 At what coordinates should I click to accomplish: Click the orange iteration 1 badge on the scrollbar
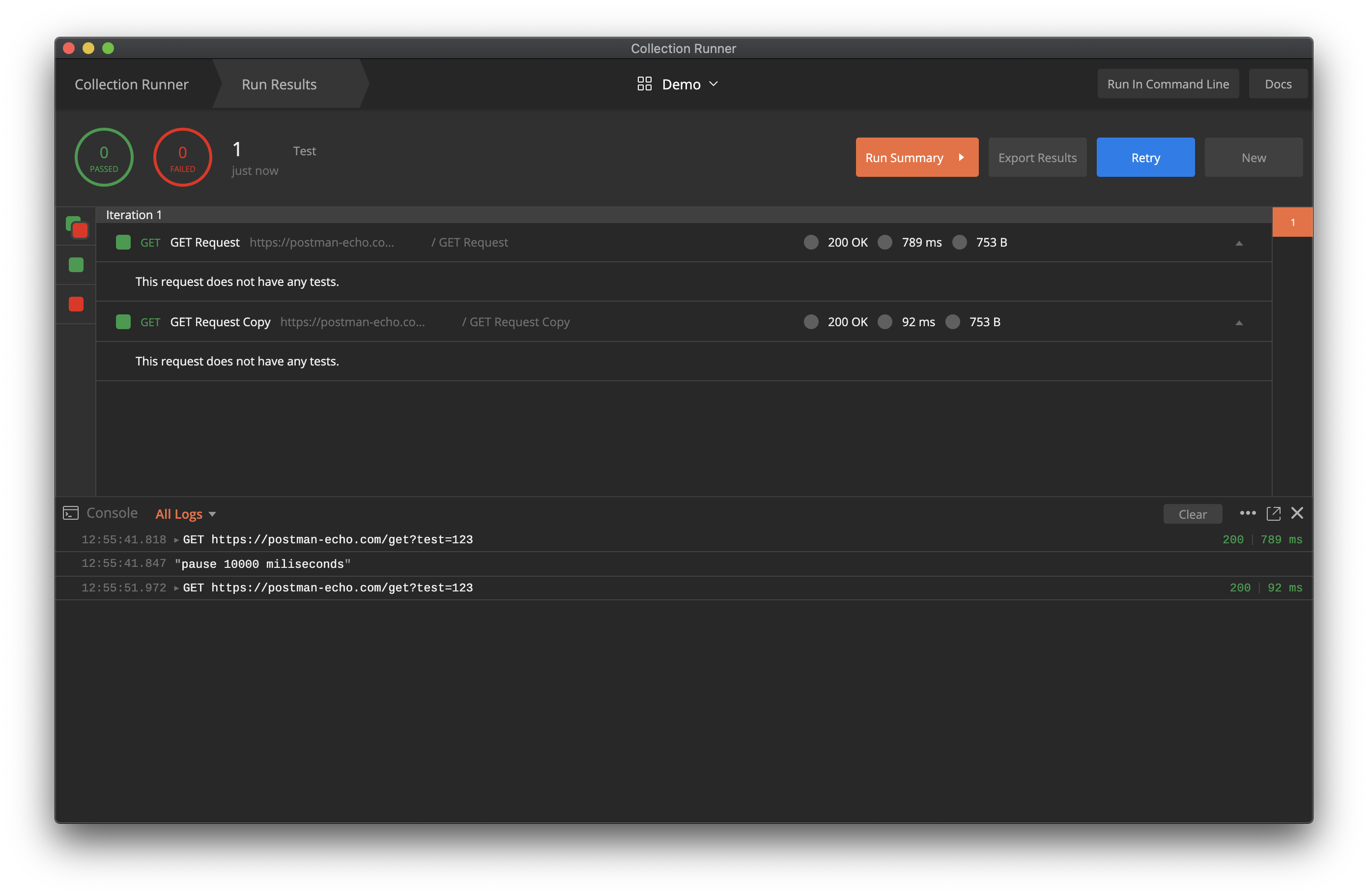[x=1293, y=221]
